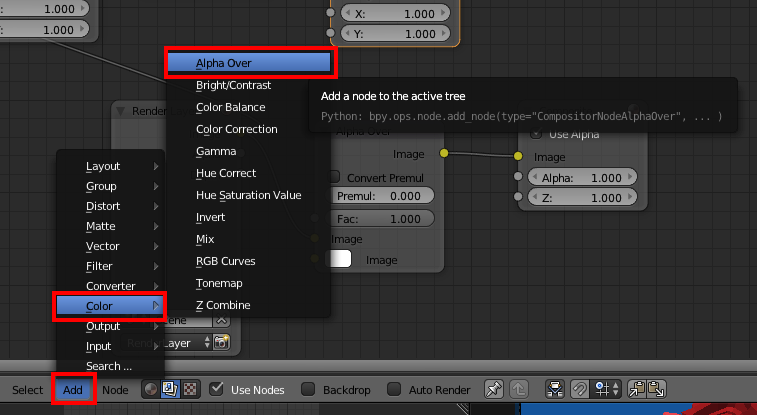Click the render camera icon beside the RenderLayer selector
The image size is (757, 415).
click(x=222, y=343)
